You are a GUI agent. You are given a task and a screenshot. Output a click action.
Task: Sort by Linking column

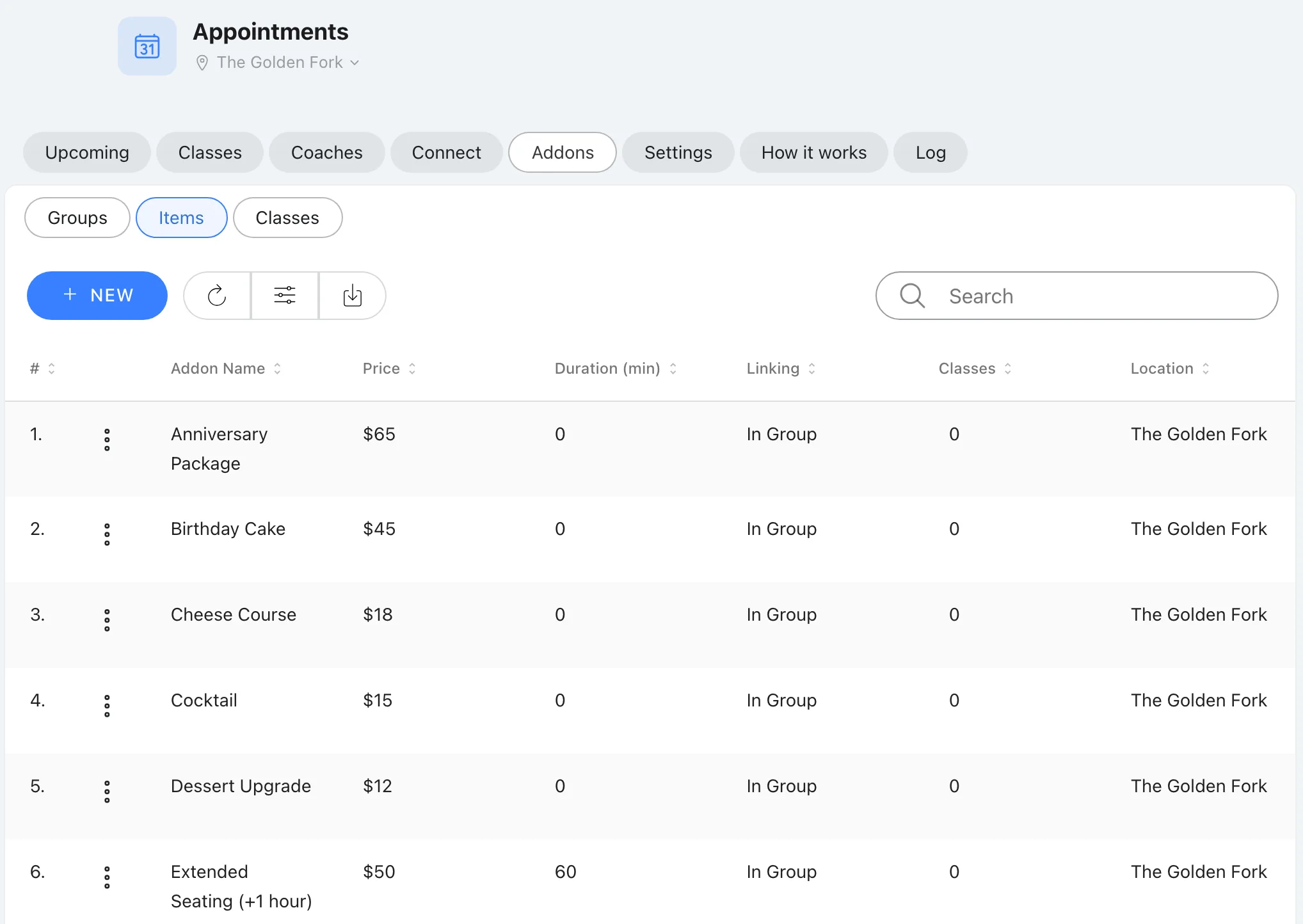tap(781, 369)
